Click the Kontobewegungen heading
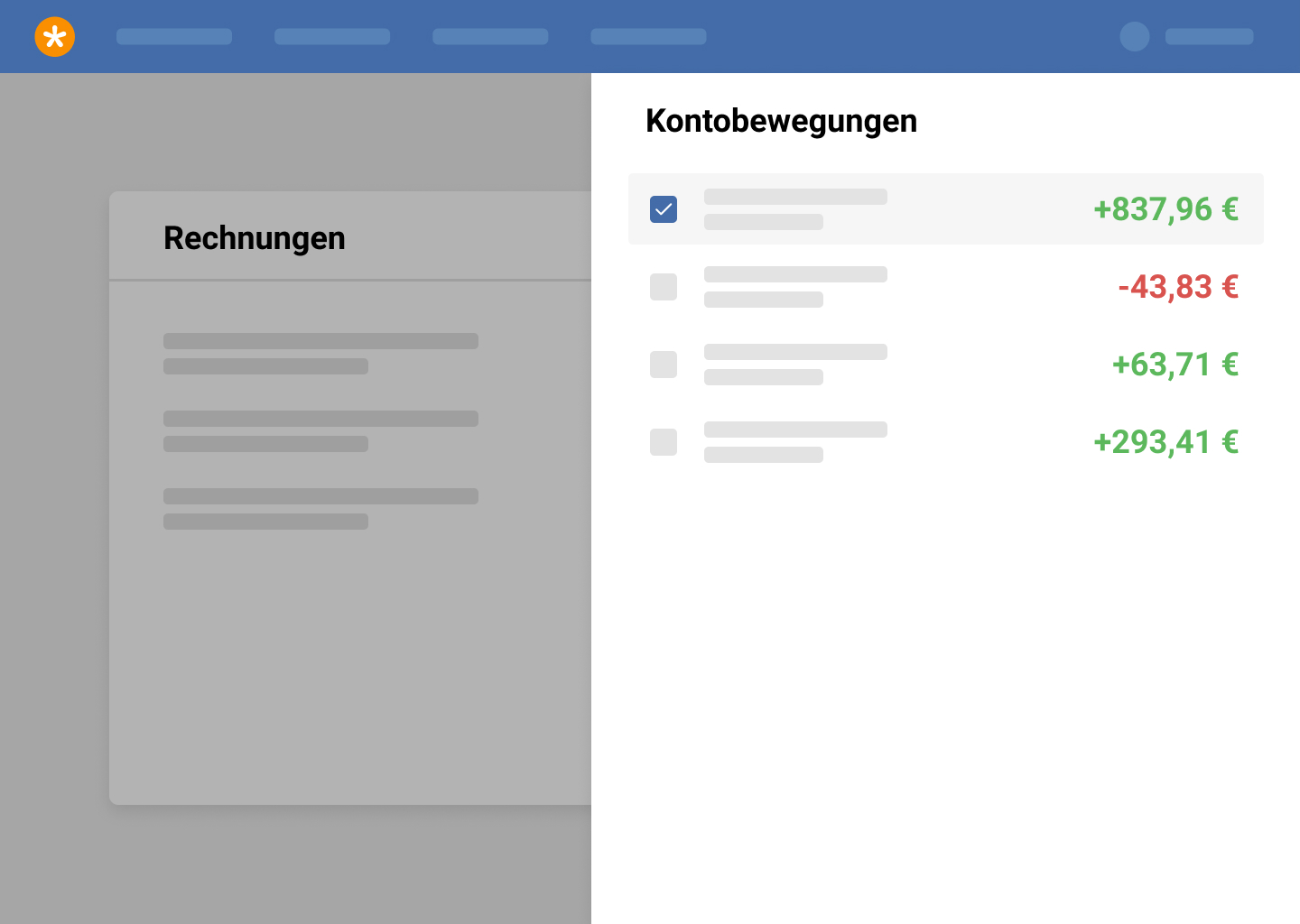Viewport: 1300px width, 924px height. [781, 121]
